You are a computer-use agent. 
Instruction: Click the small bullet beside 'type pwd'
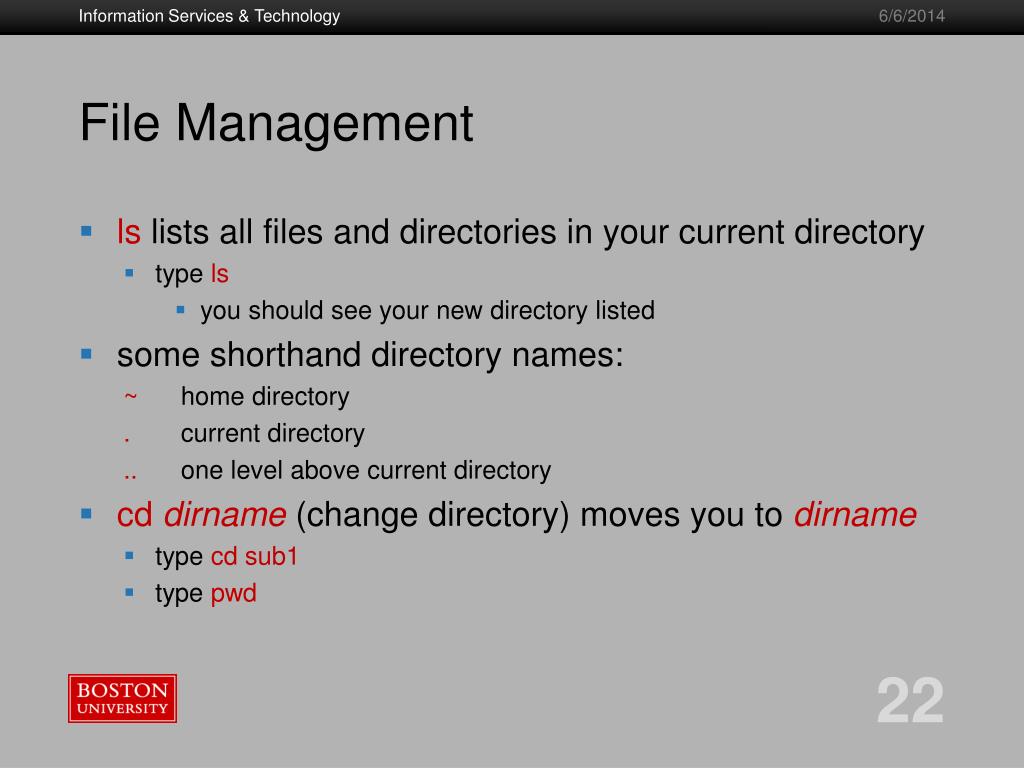(x=129, y=592)
